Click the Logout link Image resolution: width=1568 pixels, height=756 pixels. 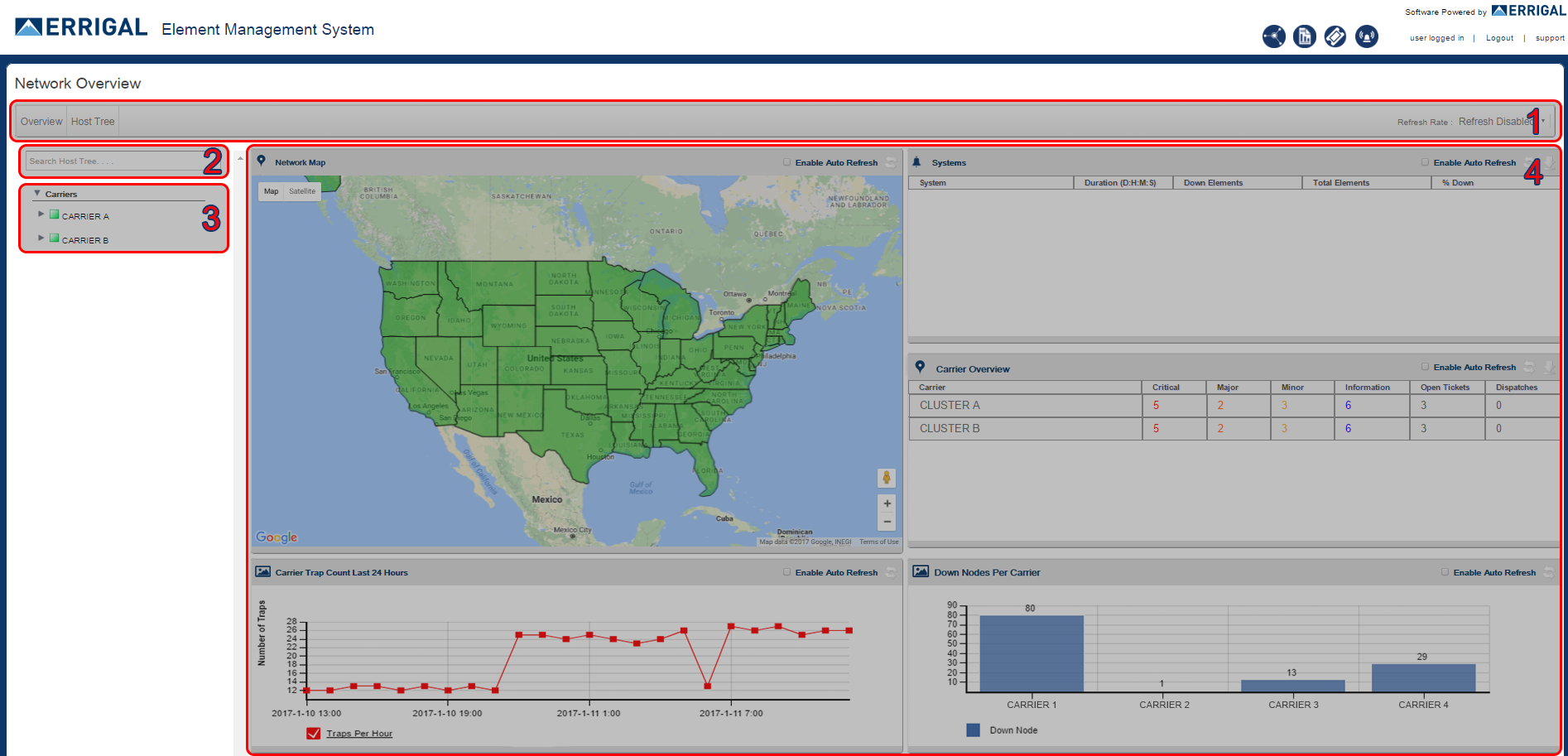(1499, 38)
